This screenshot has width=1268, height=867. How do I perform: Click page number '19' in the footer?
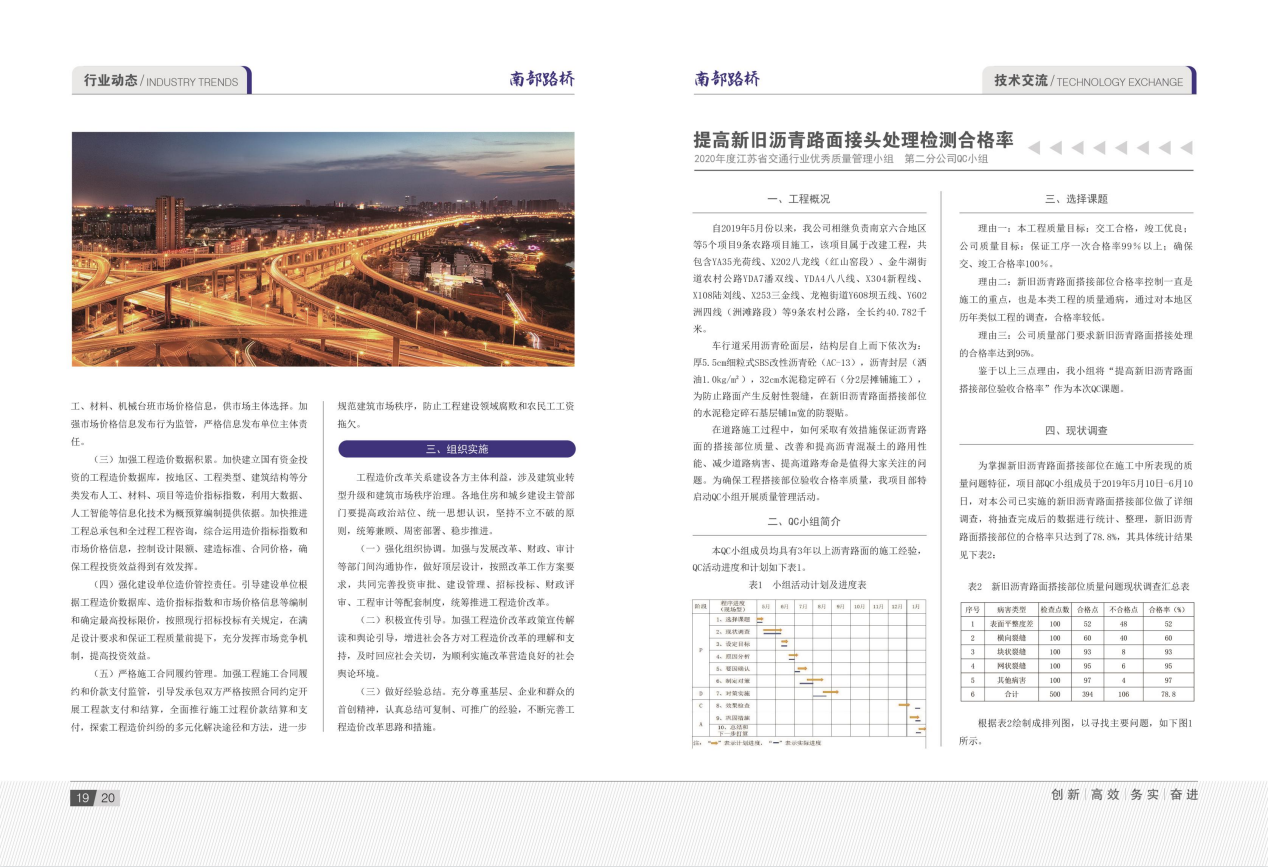82,797
